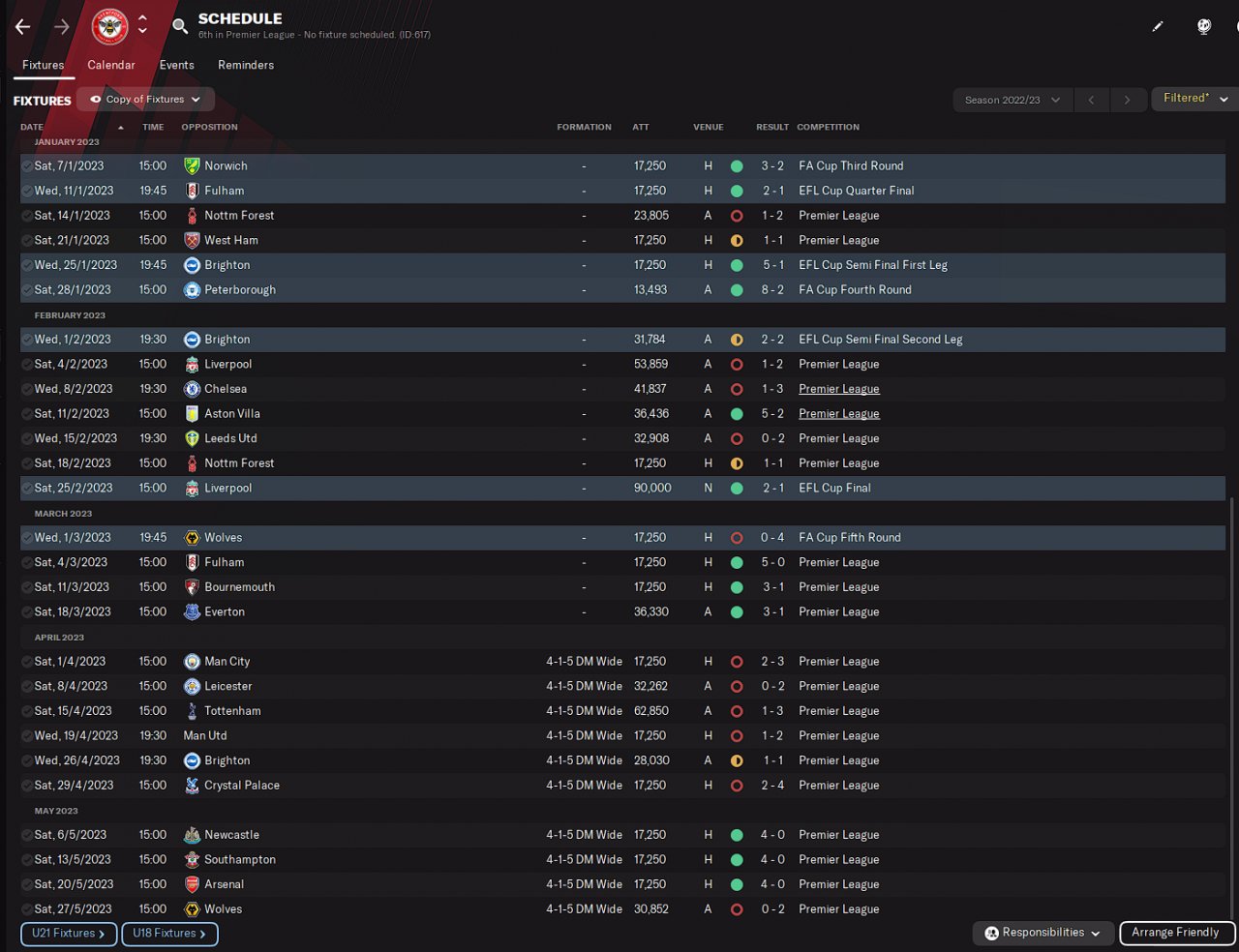
Task: Tick the check circle for Sat, 25/2/2023
Action: [27, 489]
